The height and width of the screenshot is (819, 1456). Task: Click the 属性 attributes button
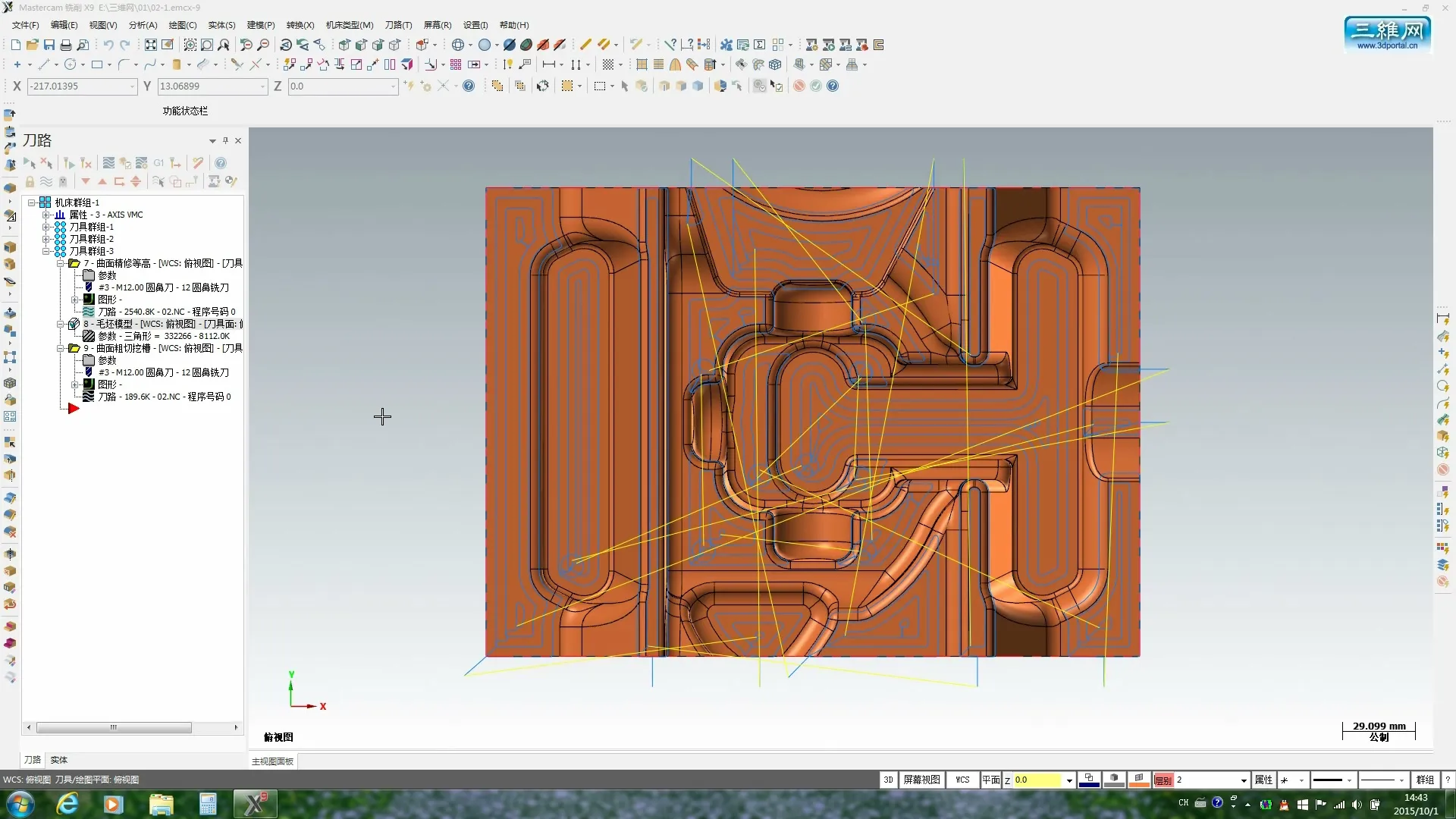pos(1263,780)
